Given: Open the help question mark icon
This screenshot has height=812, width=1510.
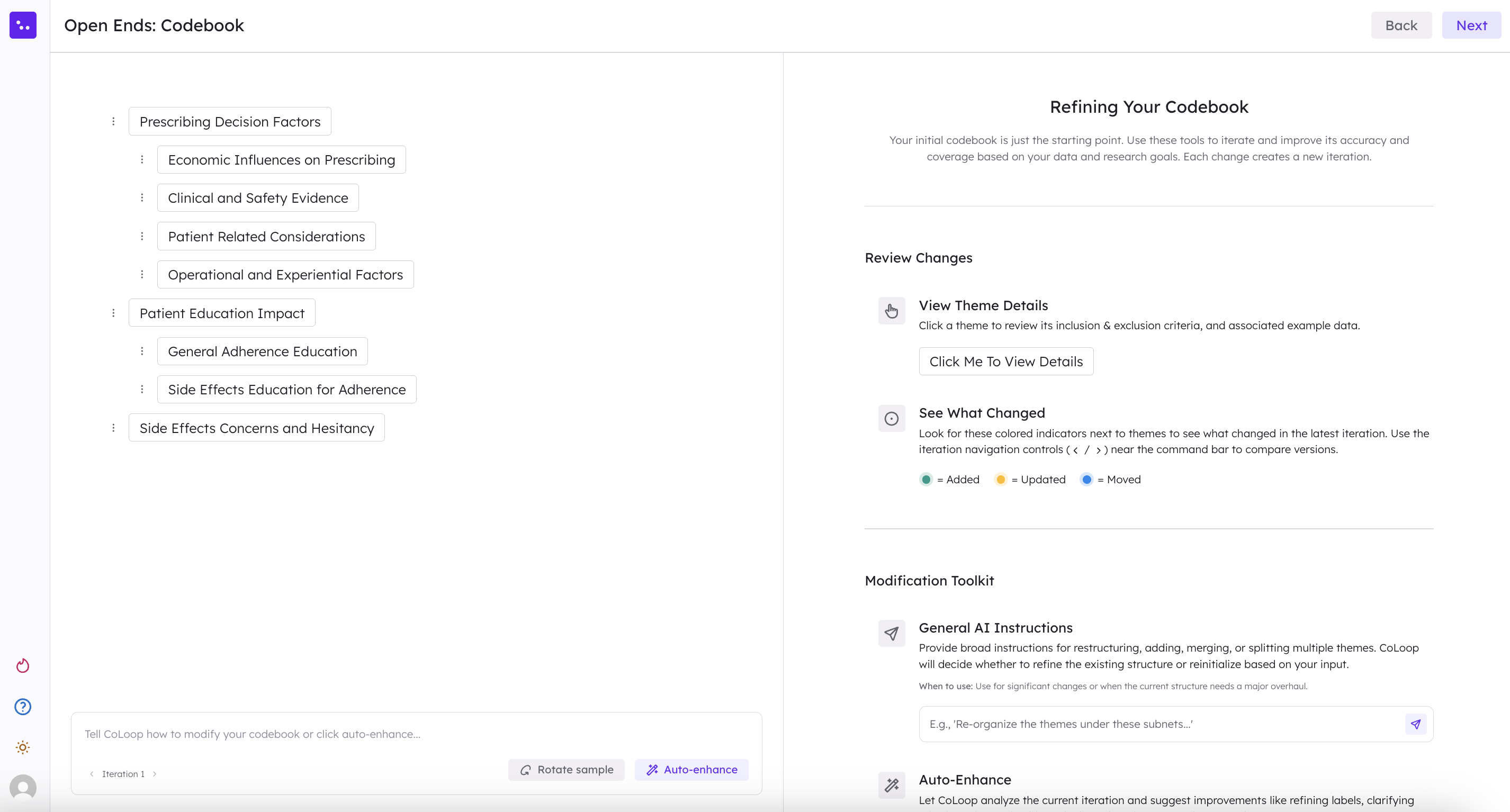Looking at the screenshot, I should click(23, 707).
